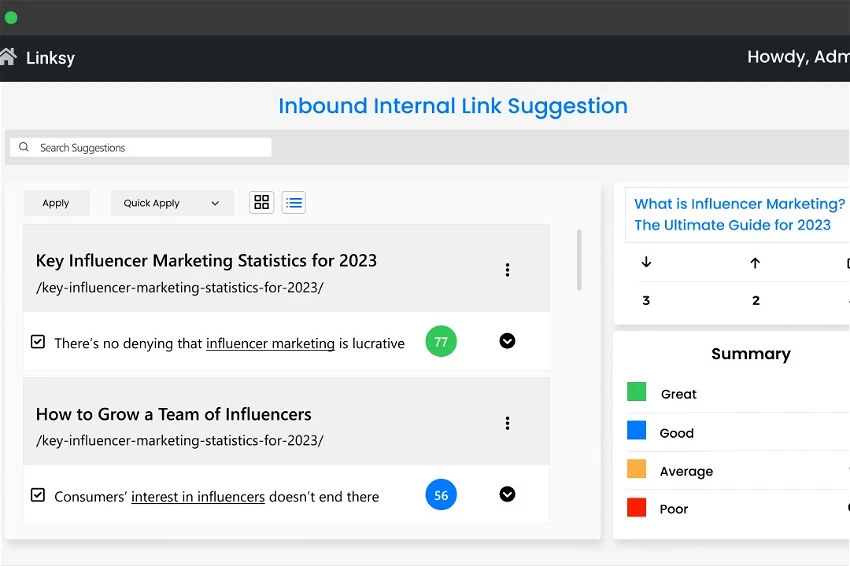Click the Linksy home icon
The width and height of the screenshot is (850, 566).
(x=8, y=57)
